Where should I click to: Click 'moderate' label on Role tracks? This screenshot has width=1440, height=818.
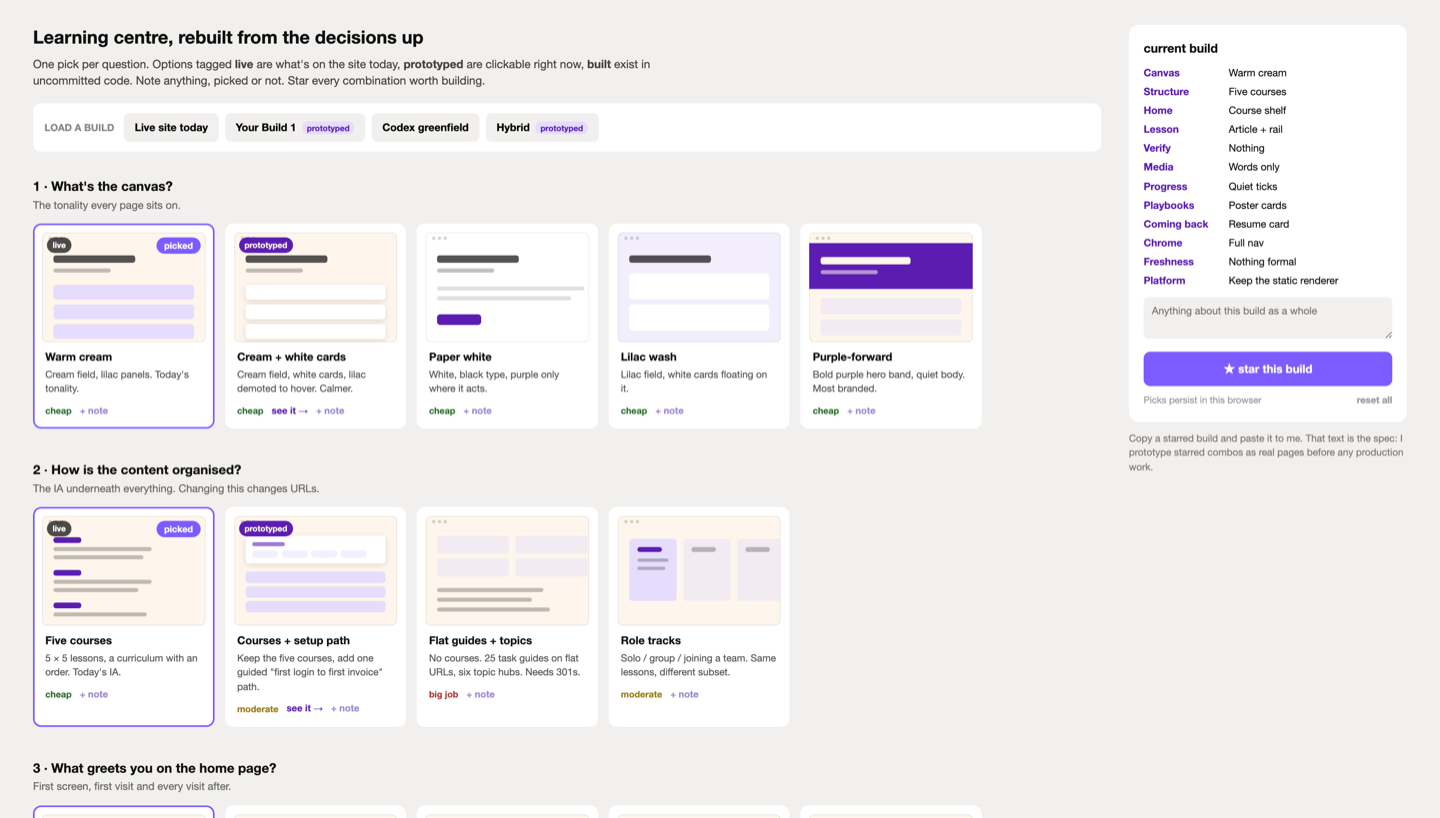pos(641,694)
